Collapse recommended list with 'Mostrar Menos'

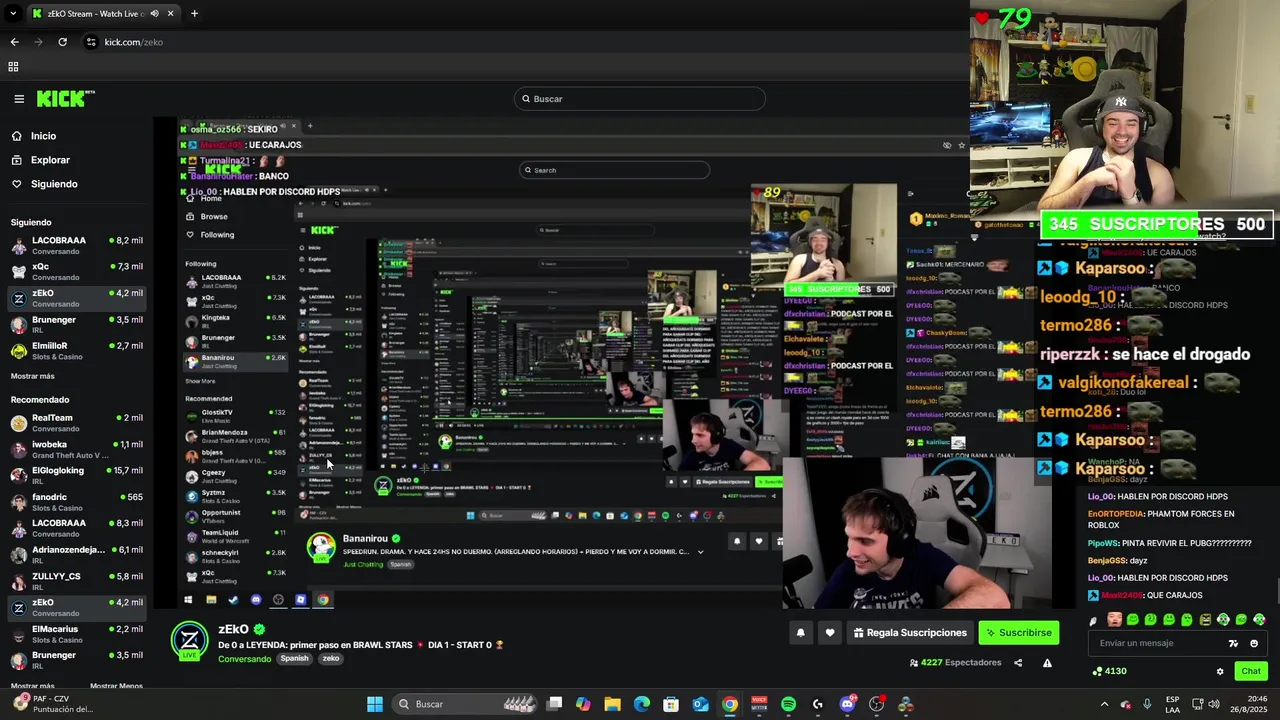point(116,686)
